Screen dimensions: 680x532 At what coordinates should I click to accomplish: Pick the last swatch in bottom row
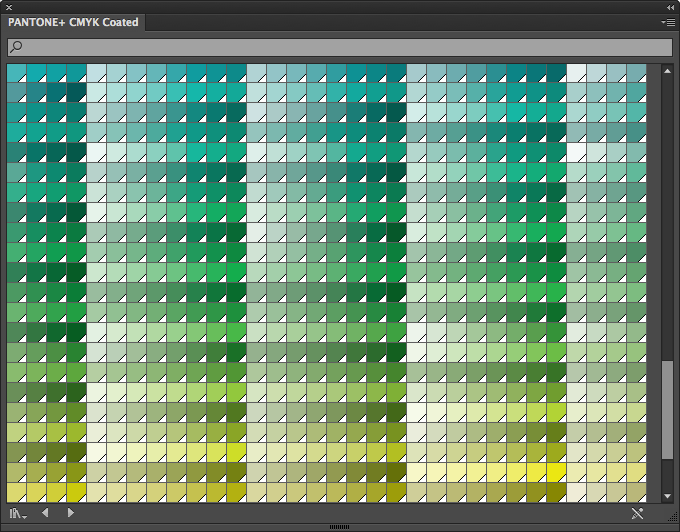coord(637,492)
